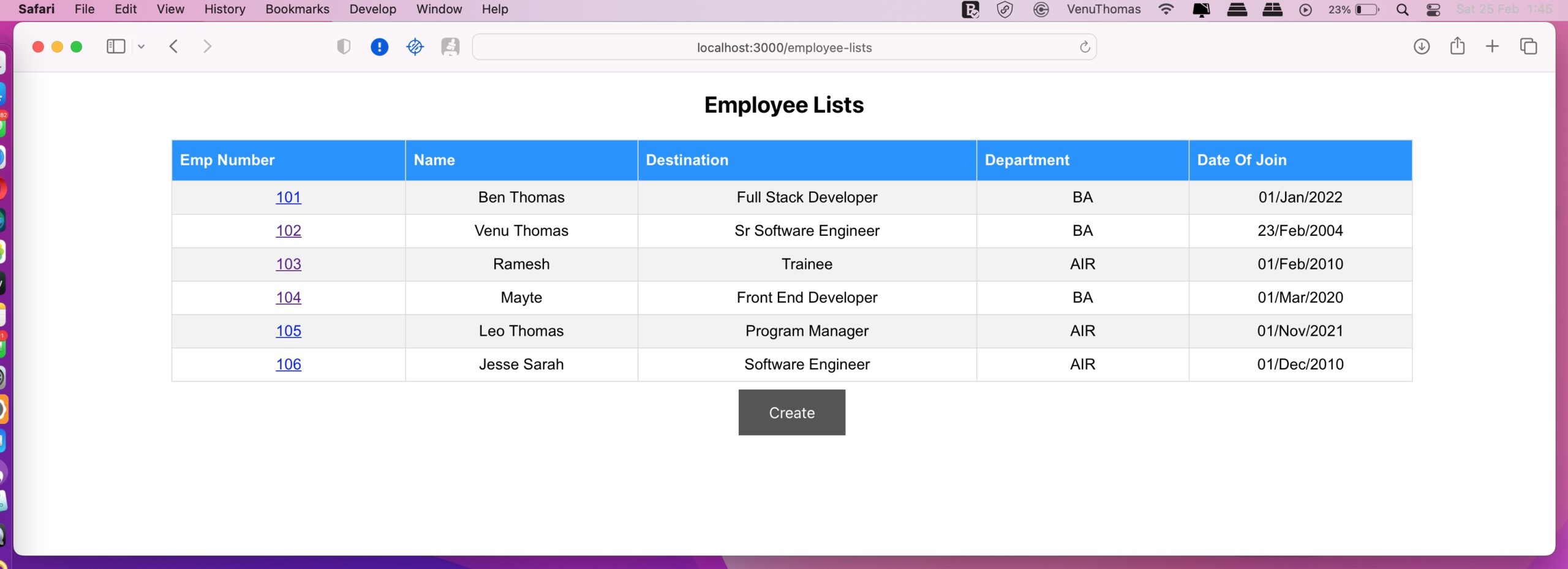
Task: Open employee 105 link
Action: tap(288, 331)
